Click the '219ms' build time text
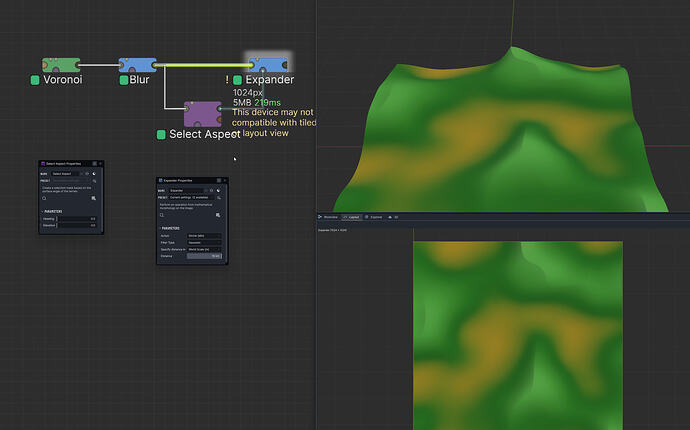This screenshot has height=430, width=690. coord(268,103)
